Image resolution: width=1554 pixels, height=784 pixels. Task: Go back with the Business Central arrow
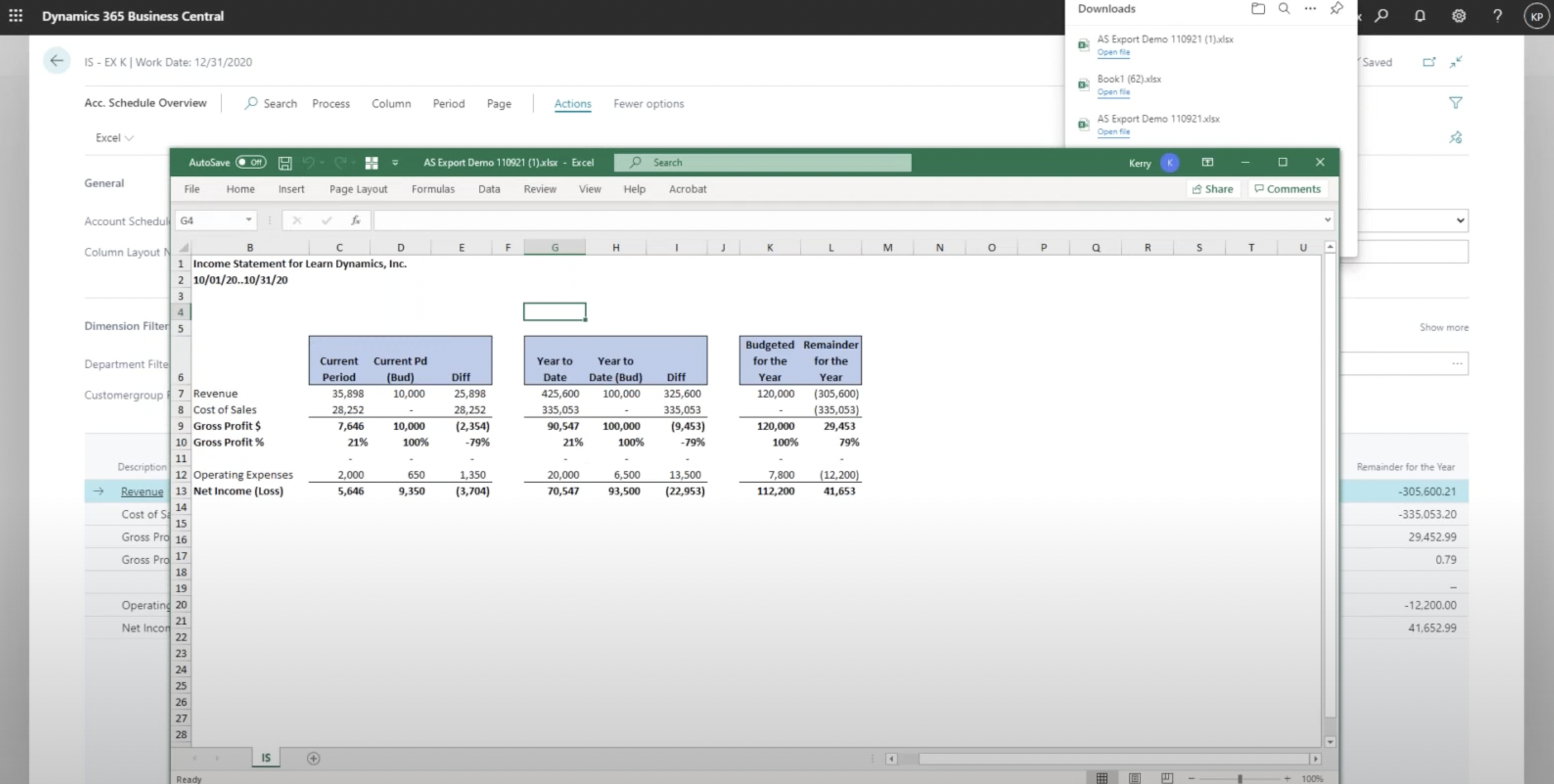point(57,61)
